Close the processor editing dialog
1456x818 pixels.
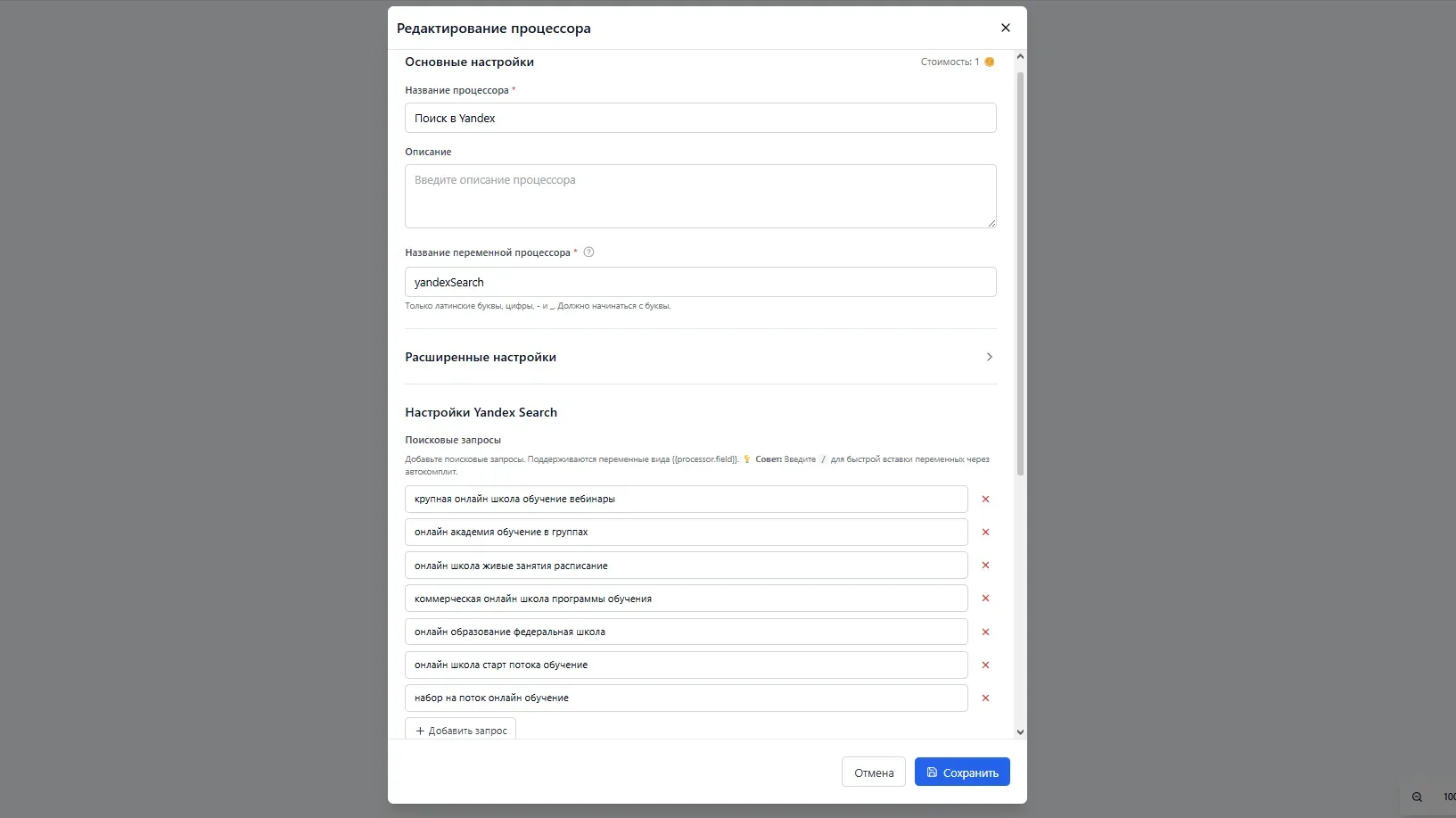[x=1005, y=28]
